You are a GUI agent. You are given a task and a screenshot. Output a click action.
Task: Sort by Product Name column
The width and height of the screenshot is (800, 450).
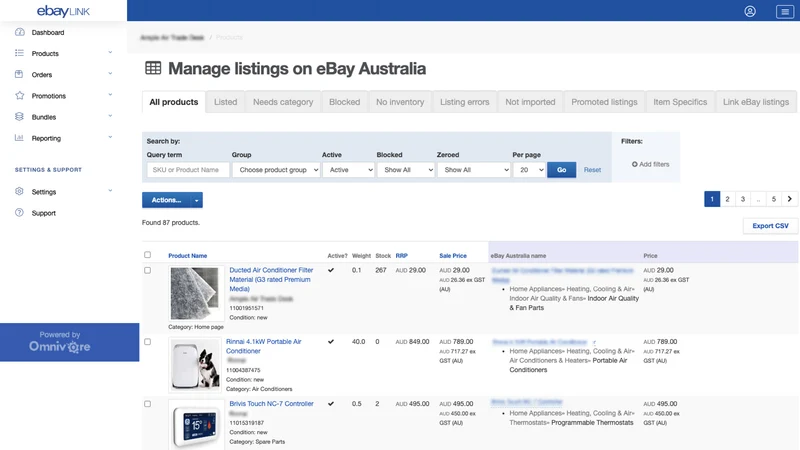(188, 256)
